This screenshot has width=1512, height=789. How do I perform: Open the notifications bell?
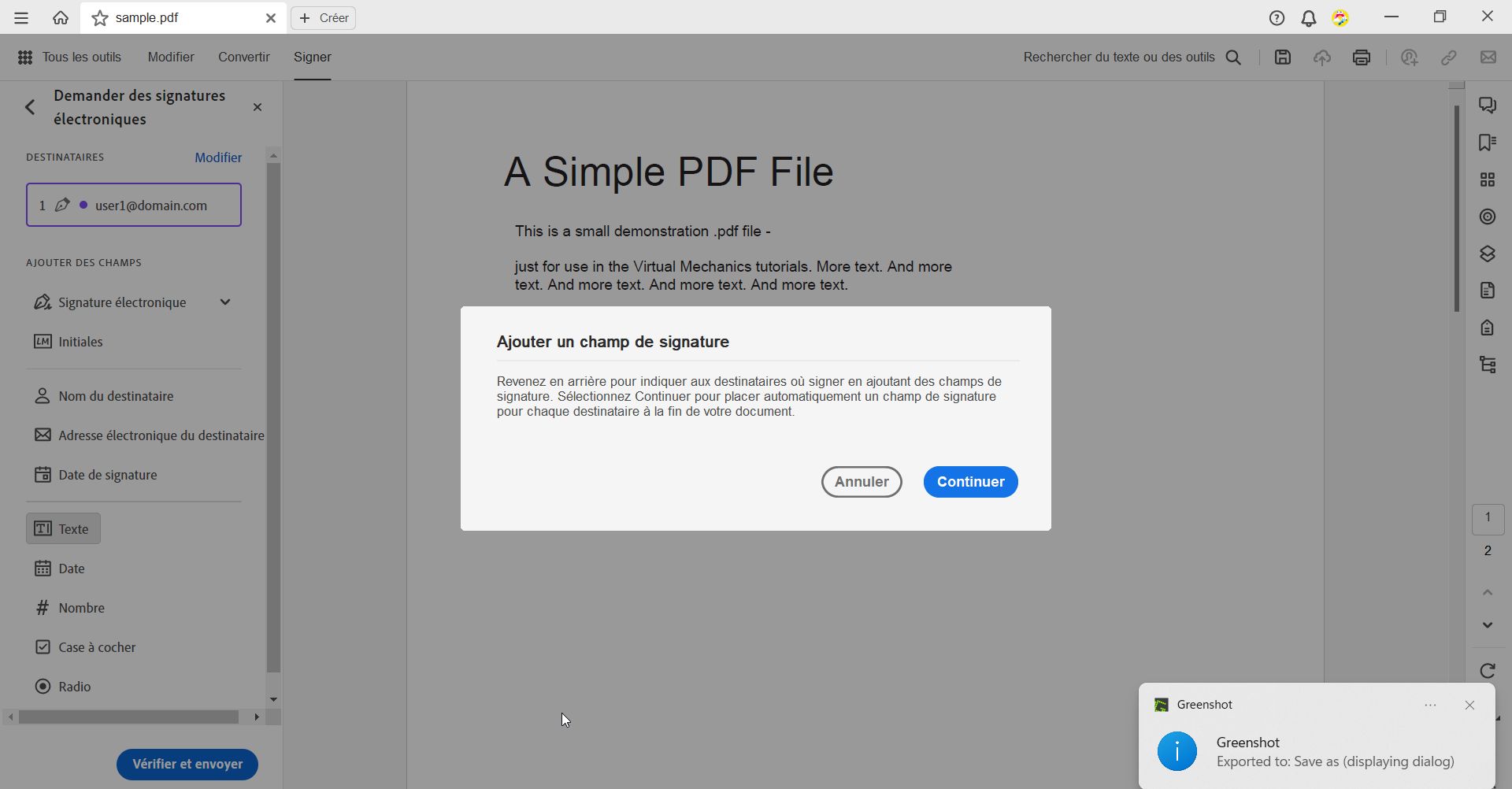(1309, 18)
